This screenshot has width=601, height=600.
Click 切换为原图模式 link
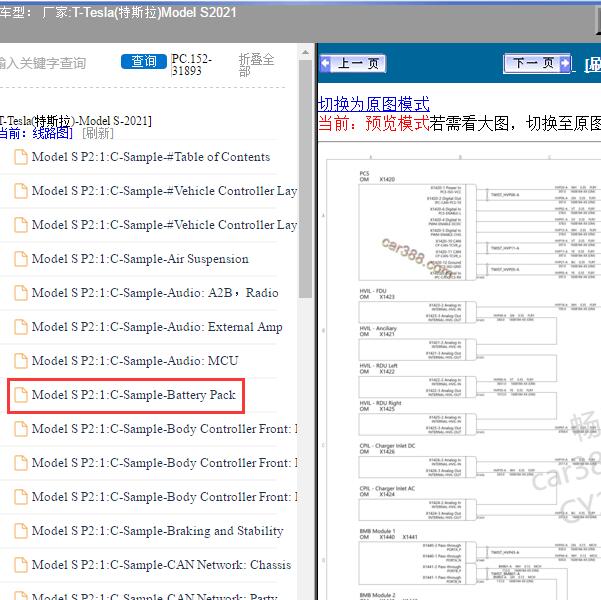point(374,104)
